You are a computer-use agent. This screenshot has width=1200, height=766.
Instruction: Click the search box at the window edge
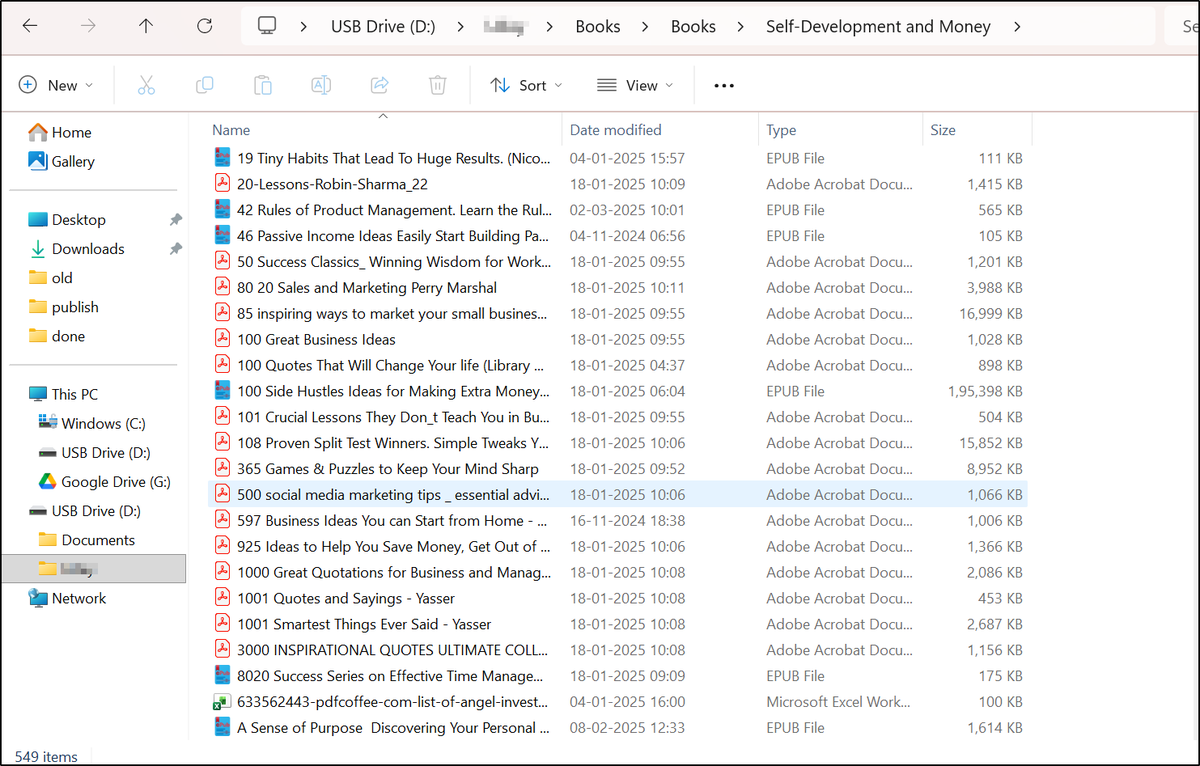[1183, 27]
